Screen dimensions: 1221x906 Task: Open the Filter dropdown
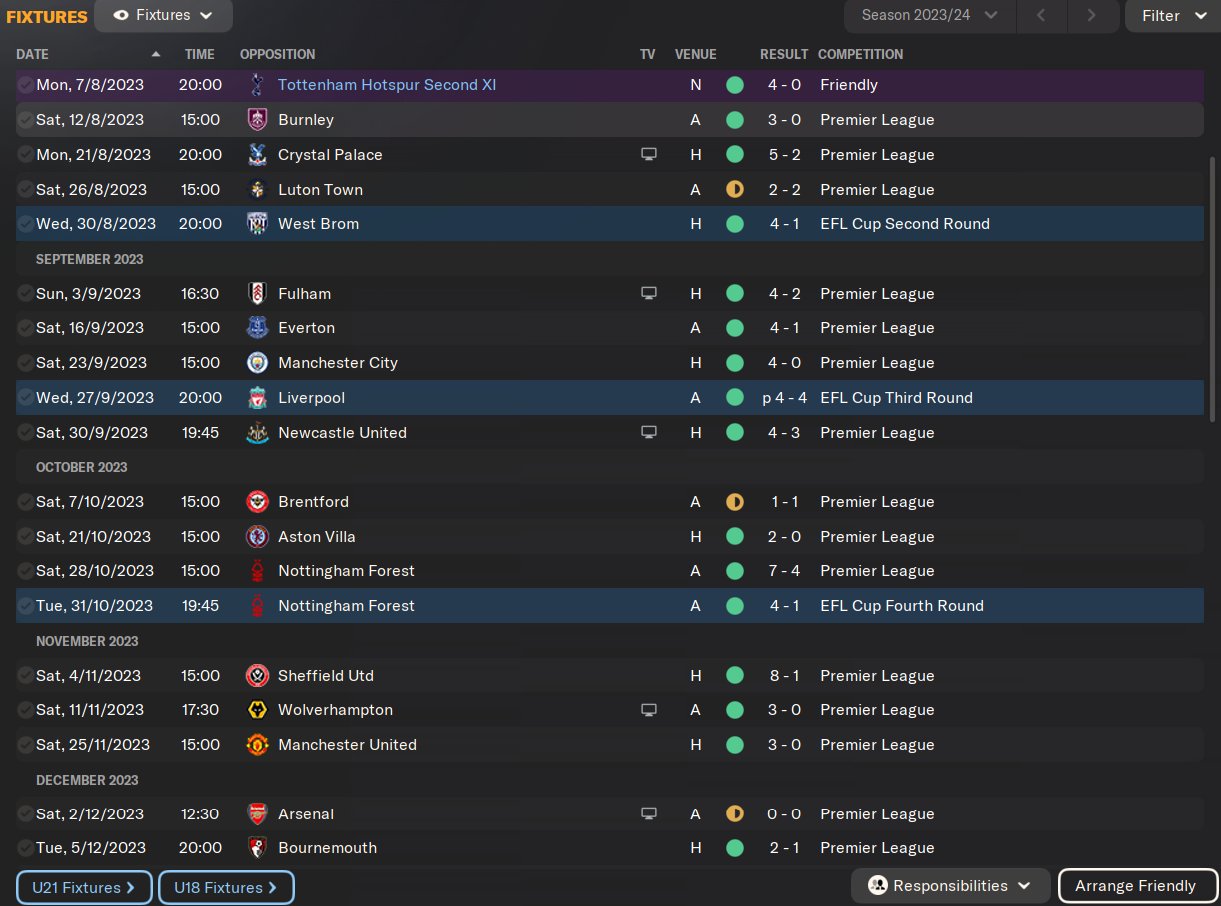pyautogui.click(x=1173, y=16)
